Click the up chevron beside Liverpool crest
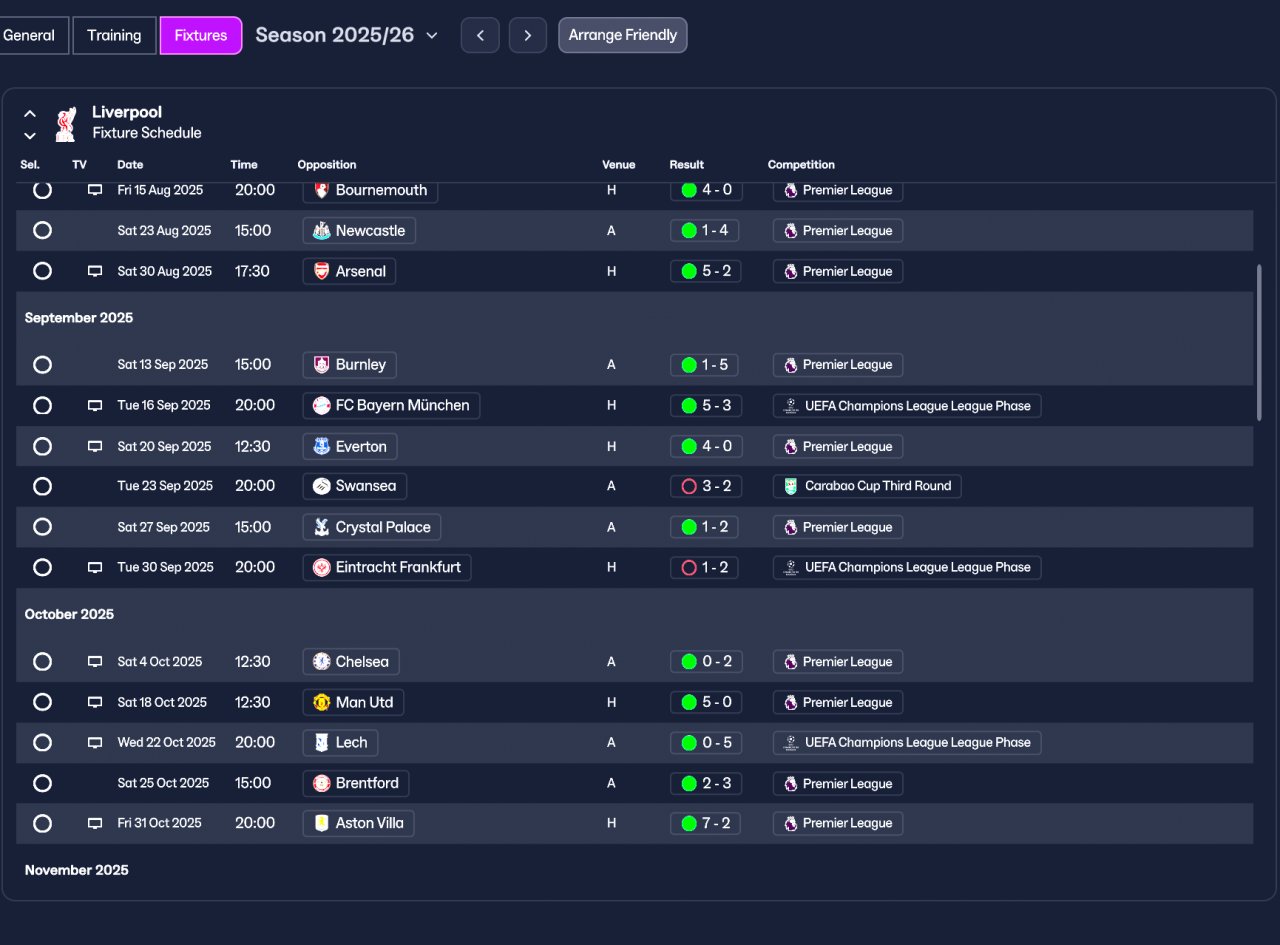Viewport: 1280px width, 945px height. click(30, 114)
